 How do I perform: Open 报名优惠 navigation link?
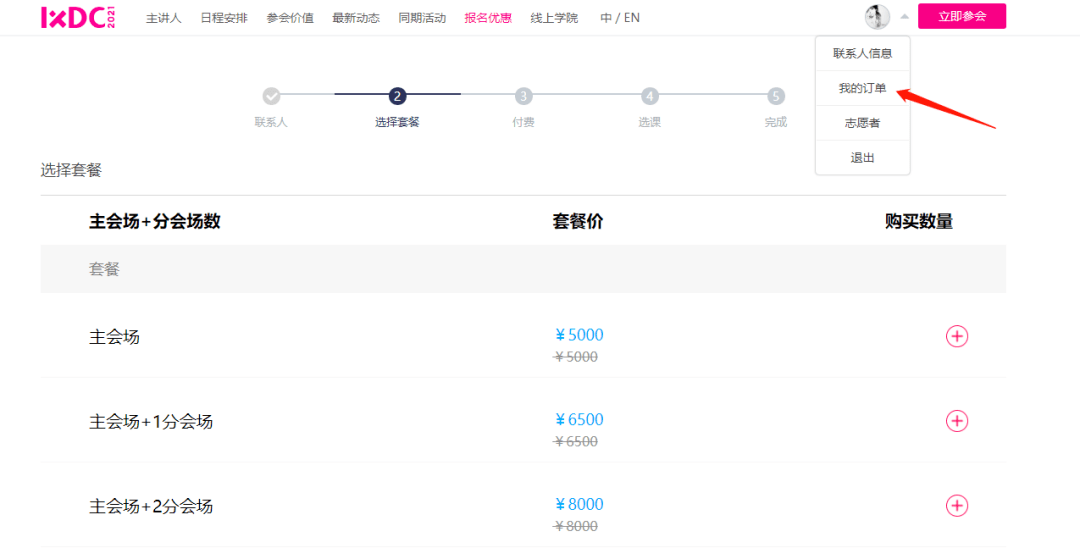[488, 18]
